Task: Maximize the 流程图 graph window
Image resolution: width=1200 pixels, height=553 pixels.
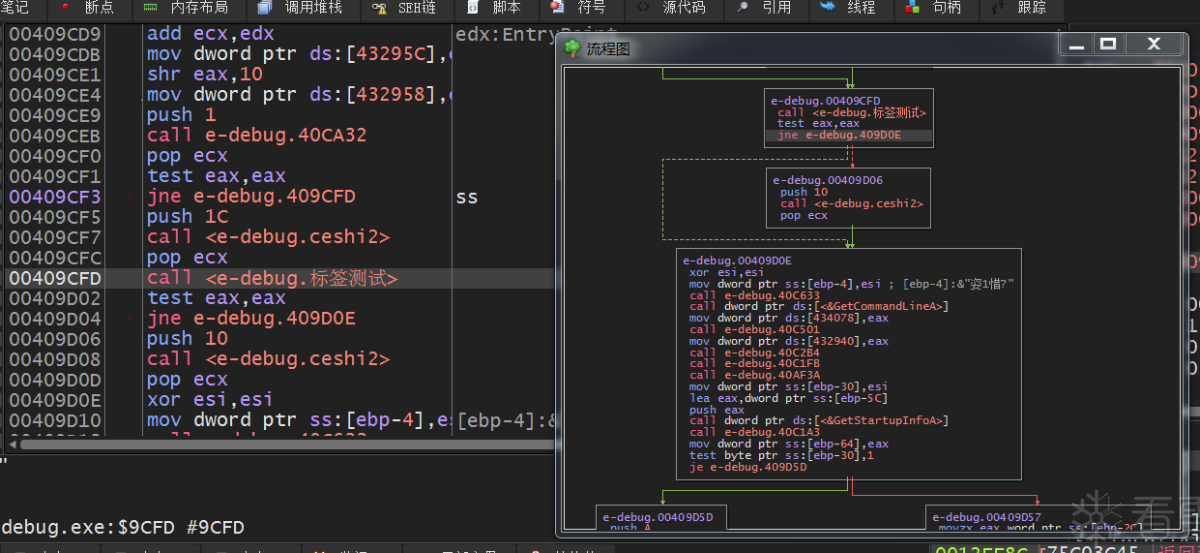Action: [1107, 44]
